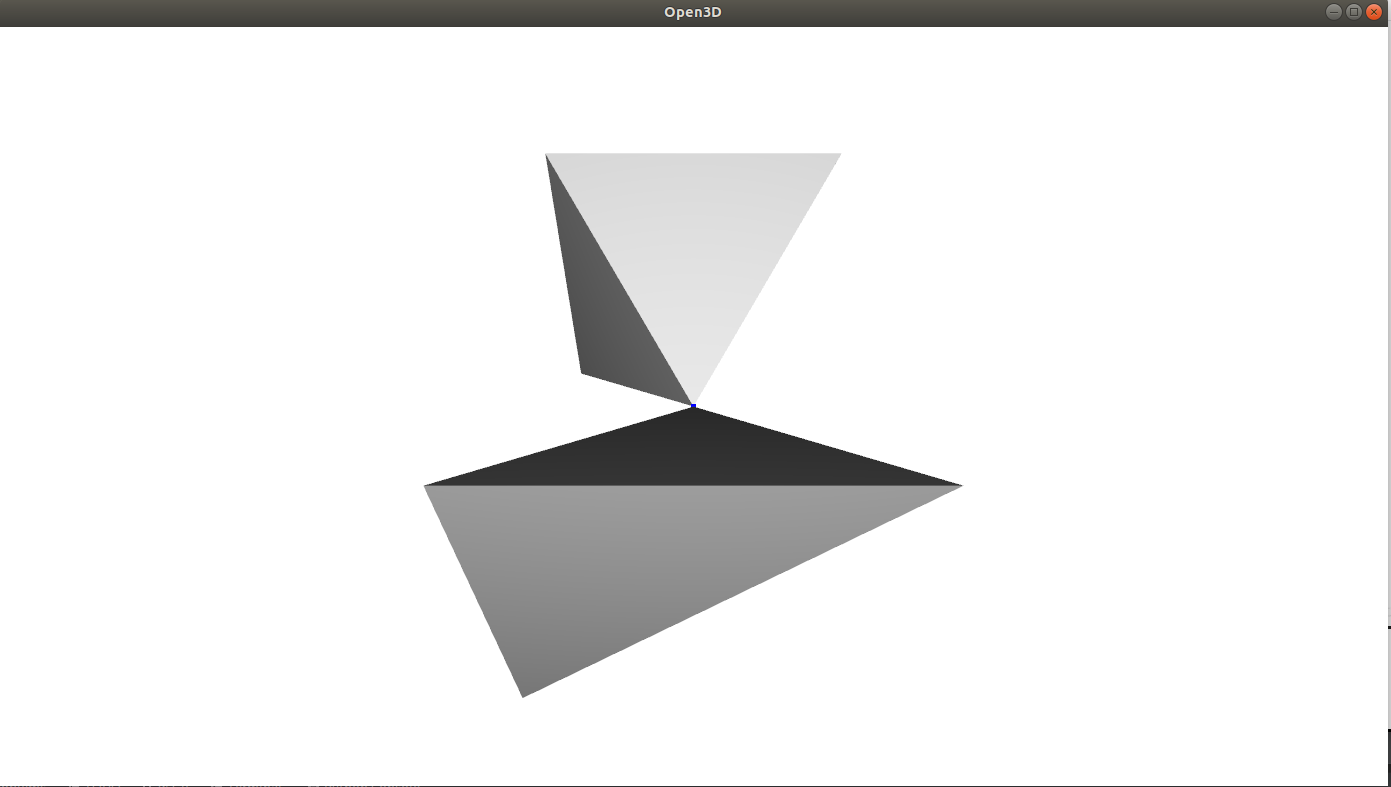The height and width of the screenshot is (787, 1391).
Task: Maximize the Open3D window
Action: coord(1354,12)
